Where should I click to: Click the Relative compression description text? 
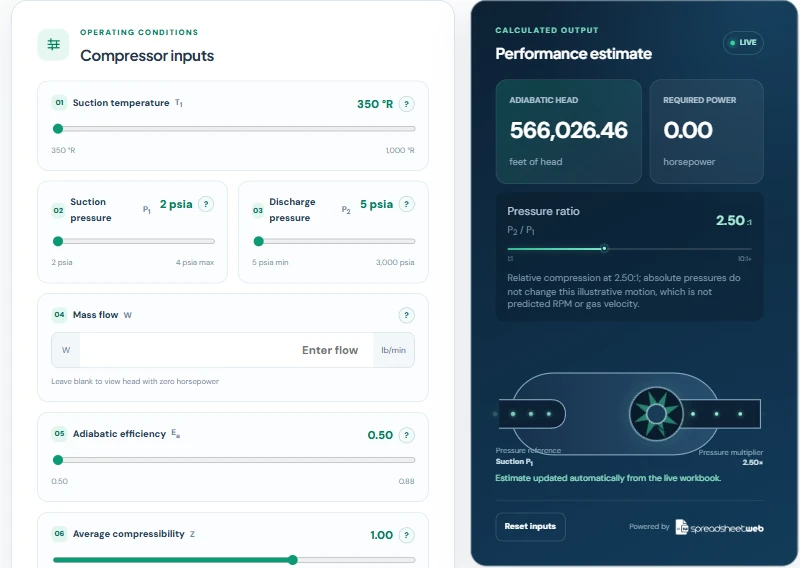pos(623,291)
